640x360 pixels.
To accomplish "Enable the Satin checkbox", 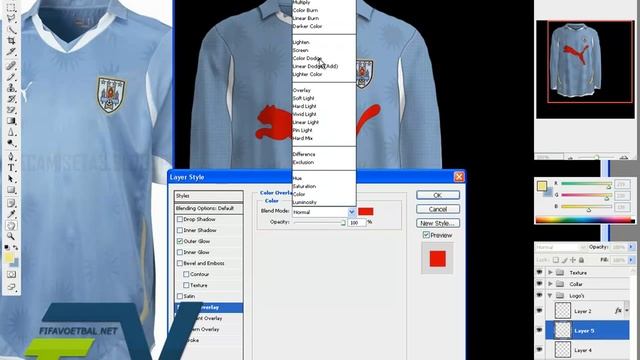I will [180, 296].
